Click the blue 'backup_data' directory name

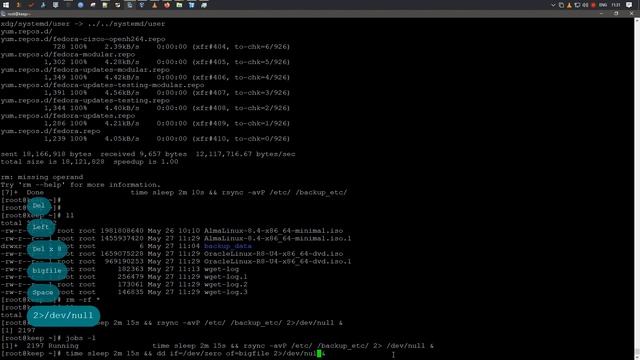coord(228,246)
